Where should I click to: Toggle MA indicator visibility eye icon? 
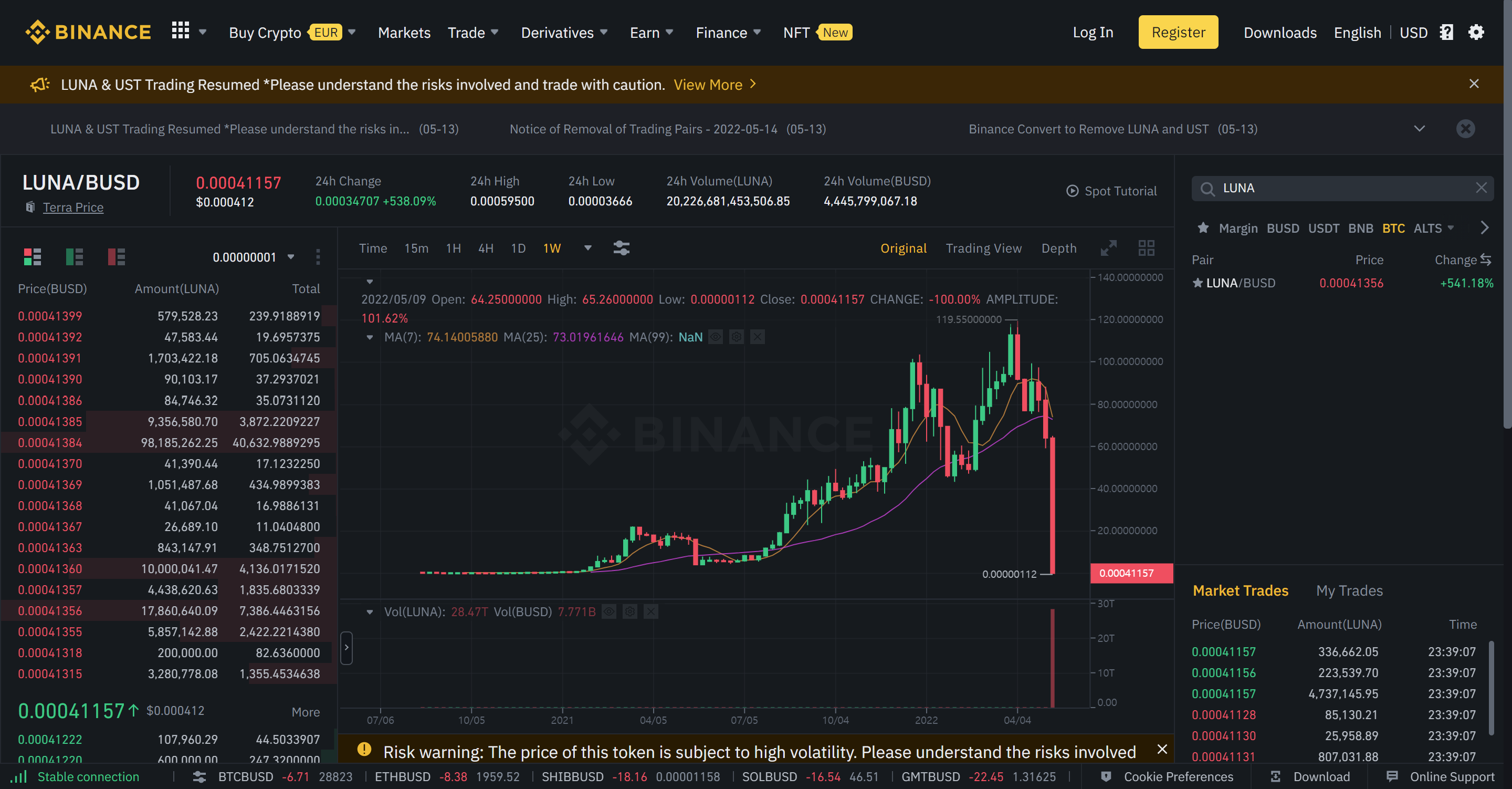716,337
